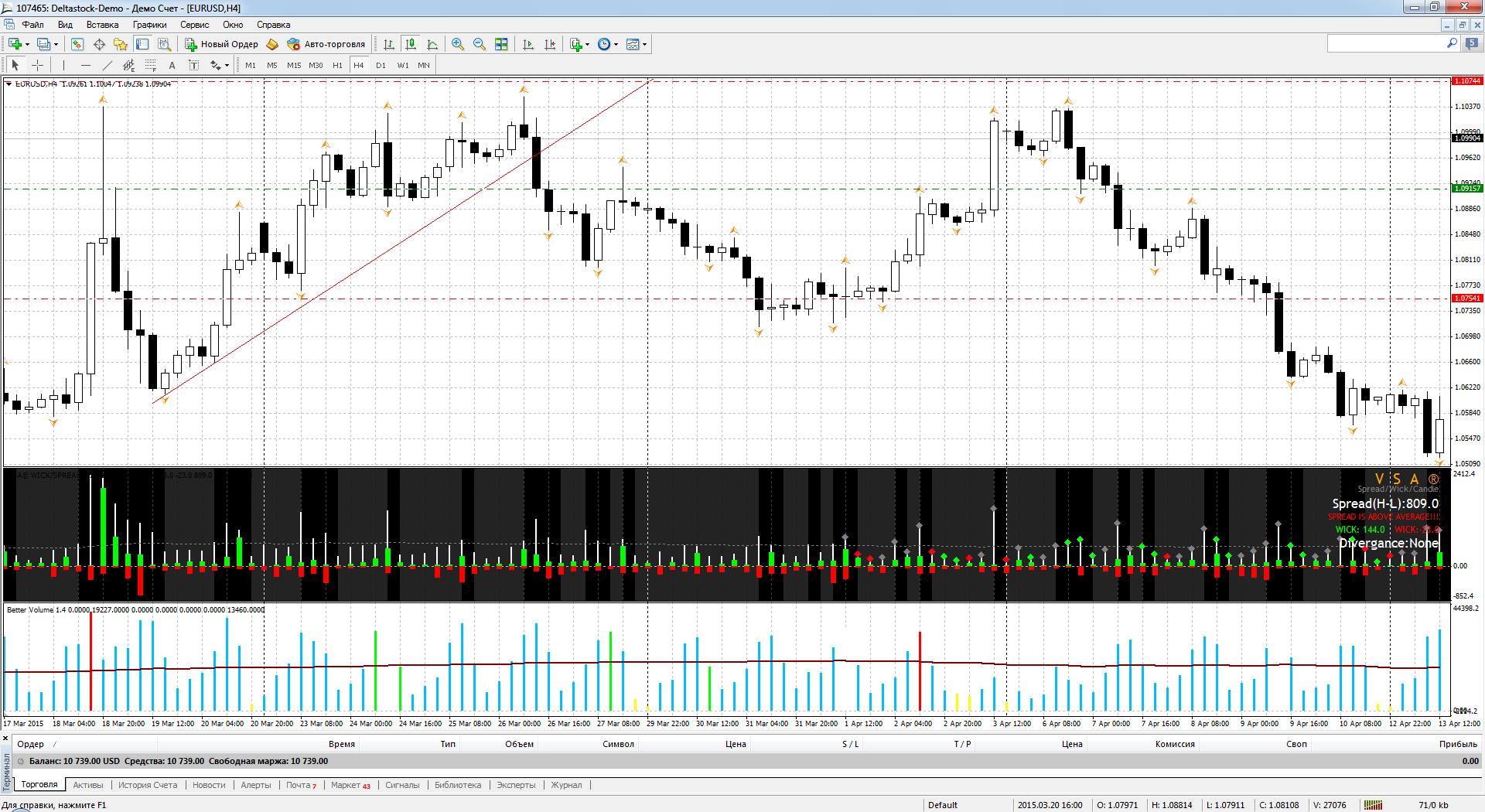Click the search input field
The height and width of the screenshot is (812, 1485).
pos(1386,44)
